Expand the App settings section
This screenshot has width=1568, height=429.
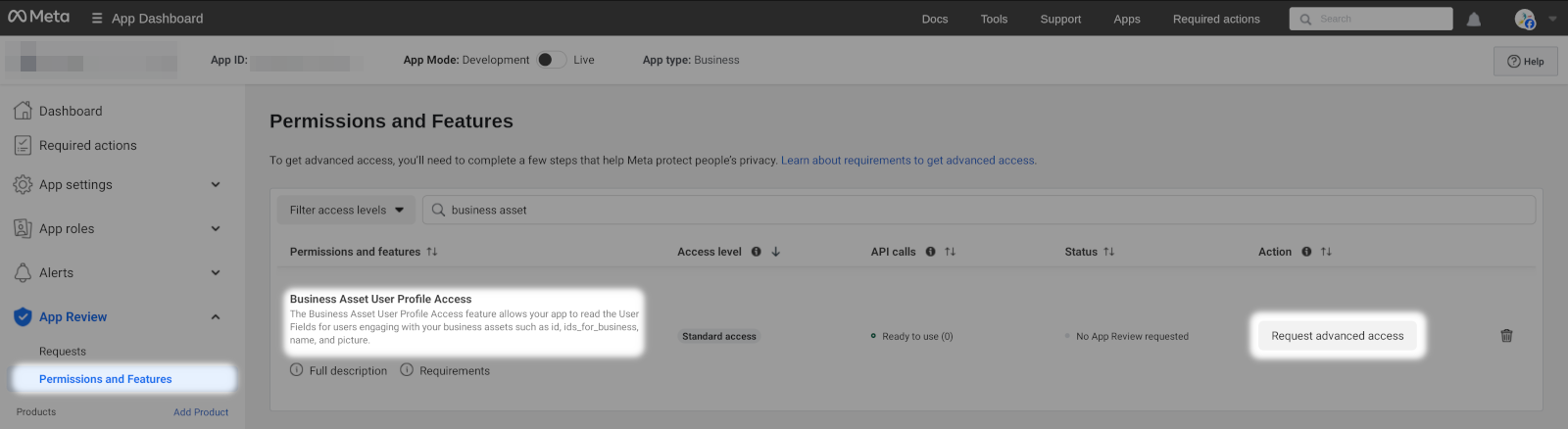(x=216, y=184)
